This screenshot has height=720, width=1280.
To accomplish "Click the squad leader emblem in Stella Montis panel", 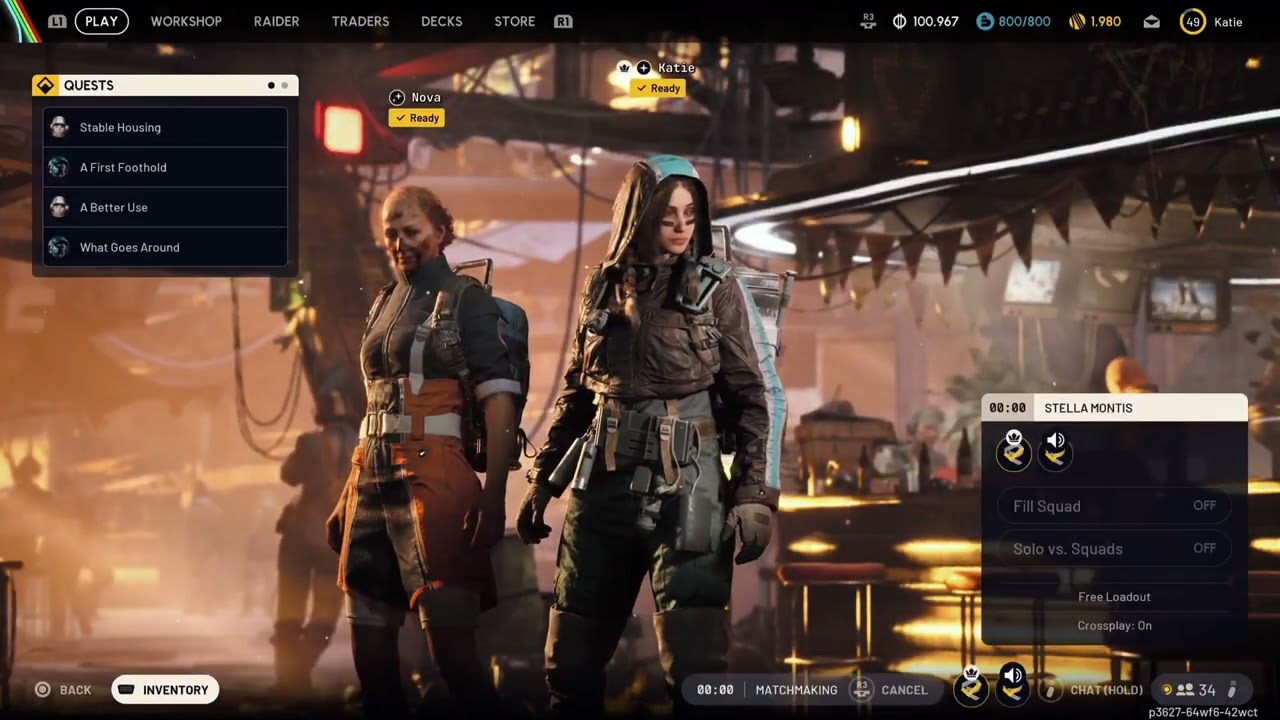I will click(1014, 452).
